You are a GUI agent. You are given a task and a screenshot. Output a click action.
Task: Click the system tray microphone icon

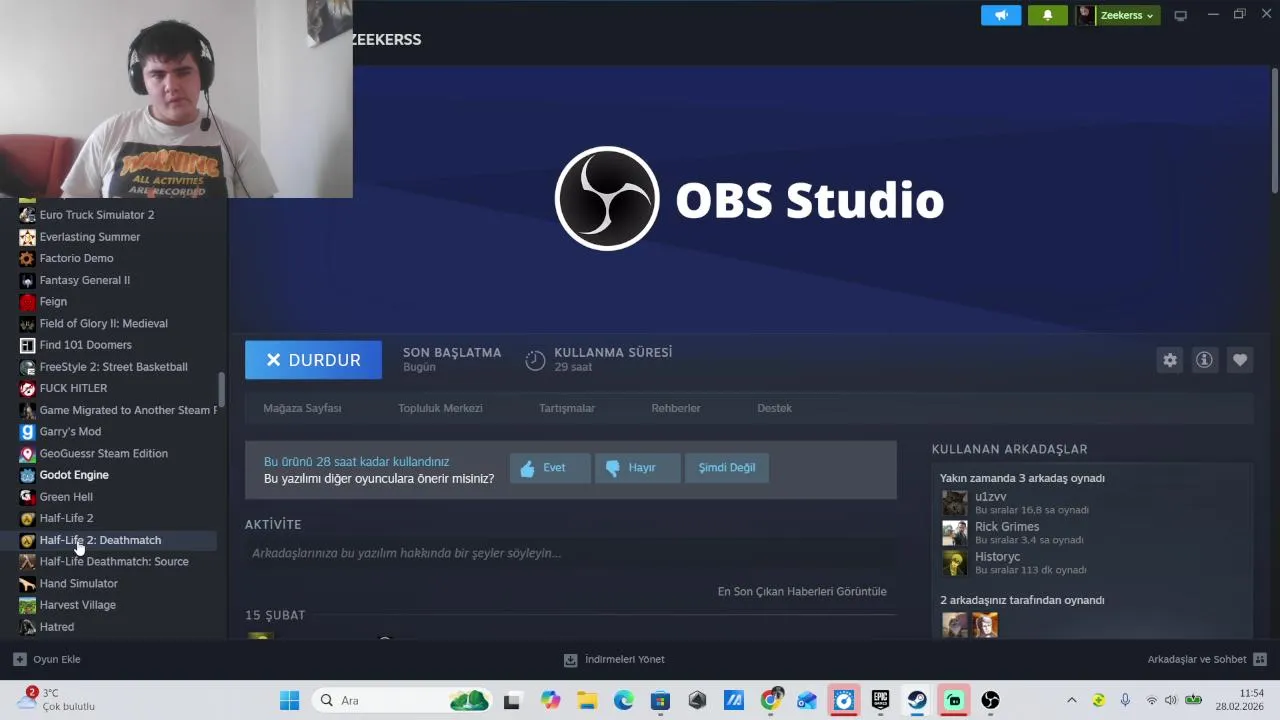[x=1125, y=700]
